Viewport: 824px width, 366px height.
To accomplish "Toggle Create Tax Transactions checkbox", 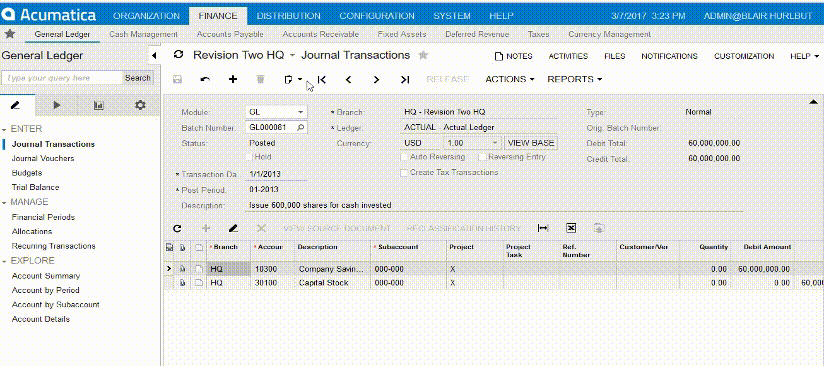I will [404, 172].
